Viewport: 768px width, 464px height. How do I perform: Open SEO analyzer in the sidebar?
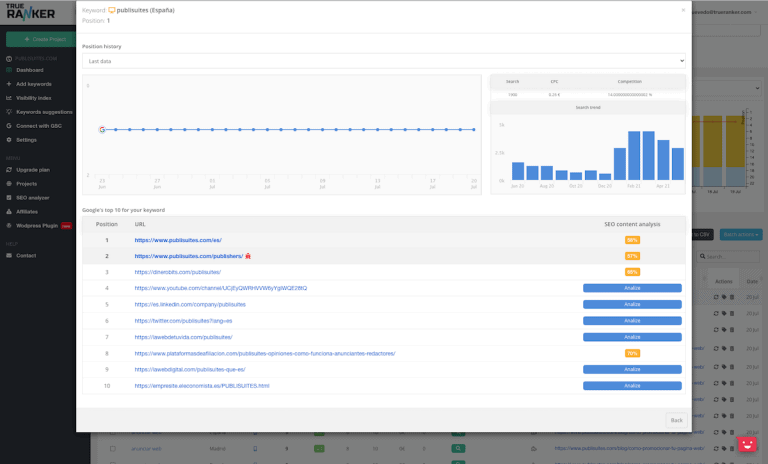(x=32, y=198)
